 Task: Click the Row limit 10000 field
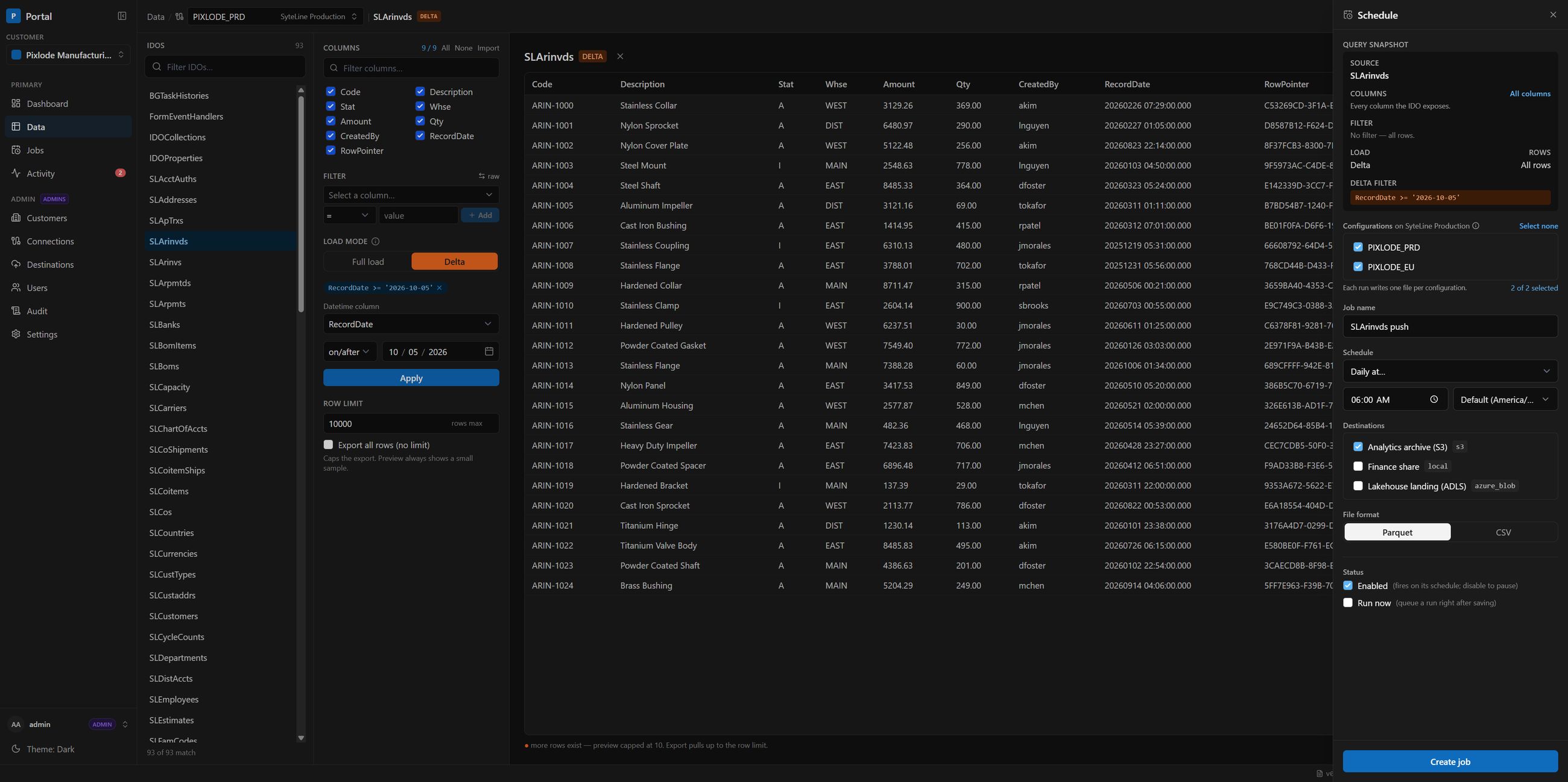(x=411, y=423)
